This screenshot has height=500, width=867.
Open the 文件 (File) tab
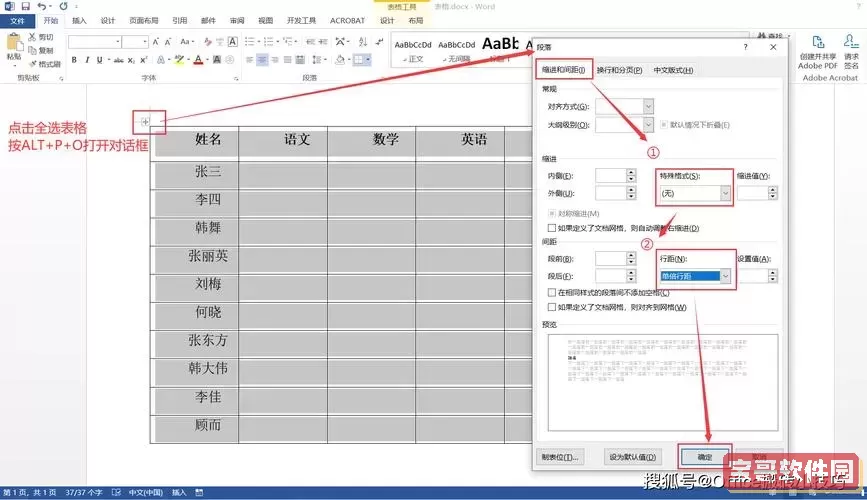point(17,21)
